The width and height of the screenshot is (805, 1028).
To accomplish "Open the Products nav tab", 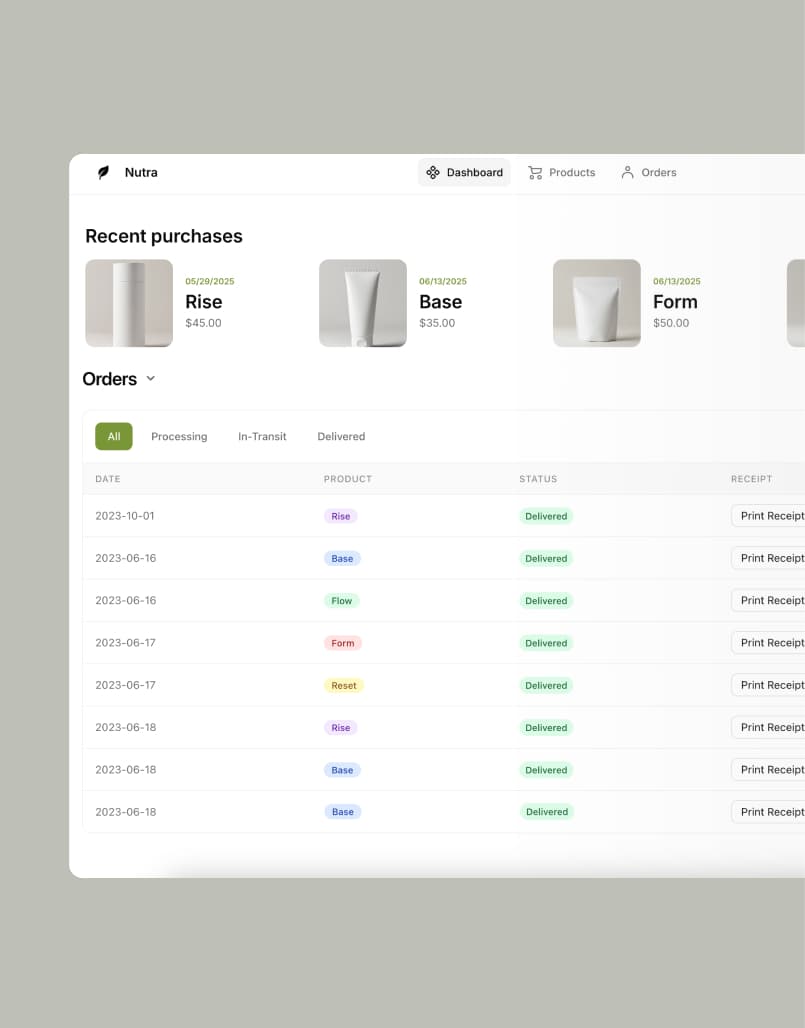I will tap(562, 172).
